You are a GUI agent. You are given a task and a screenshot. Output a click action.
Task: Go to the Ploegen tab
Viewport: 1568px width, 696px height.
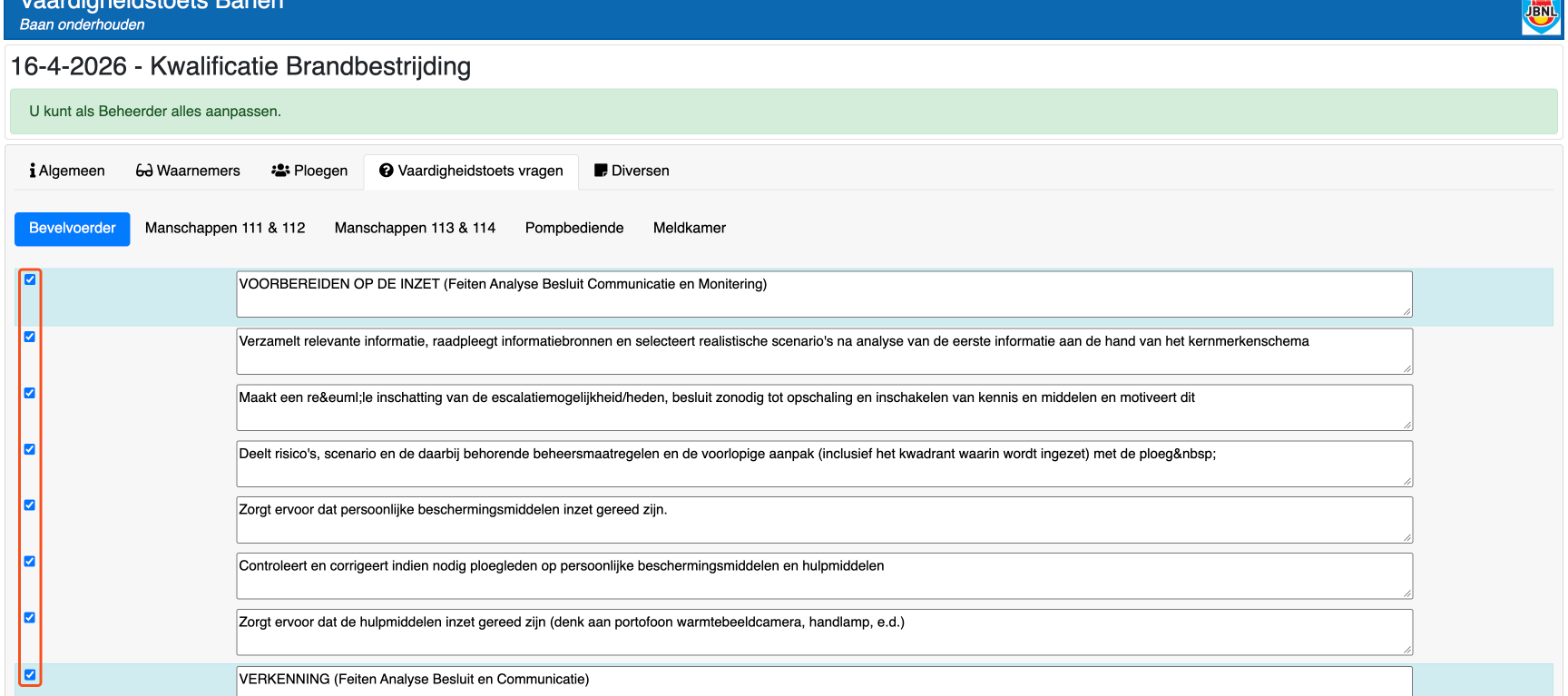[x=309, y=171]
